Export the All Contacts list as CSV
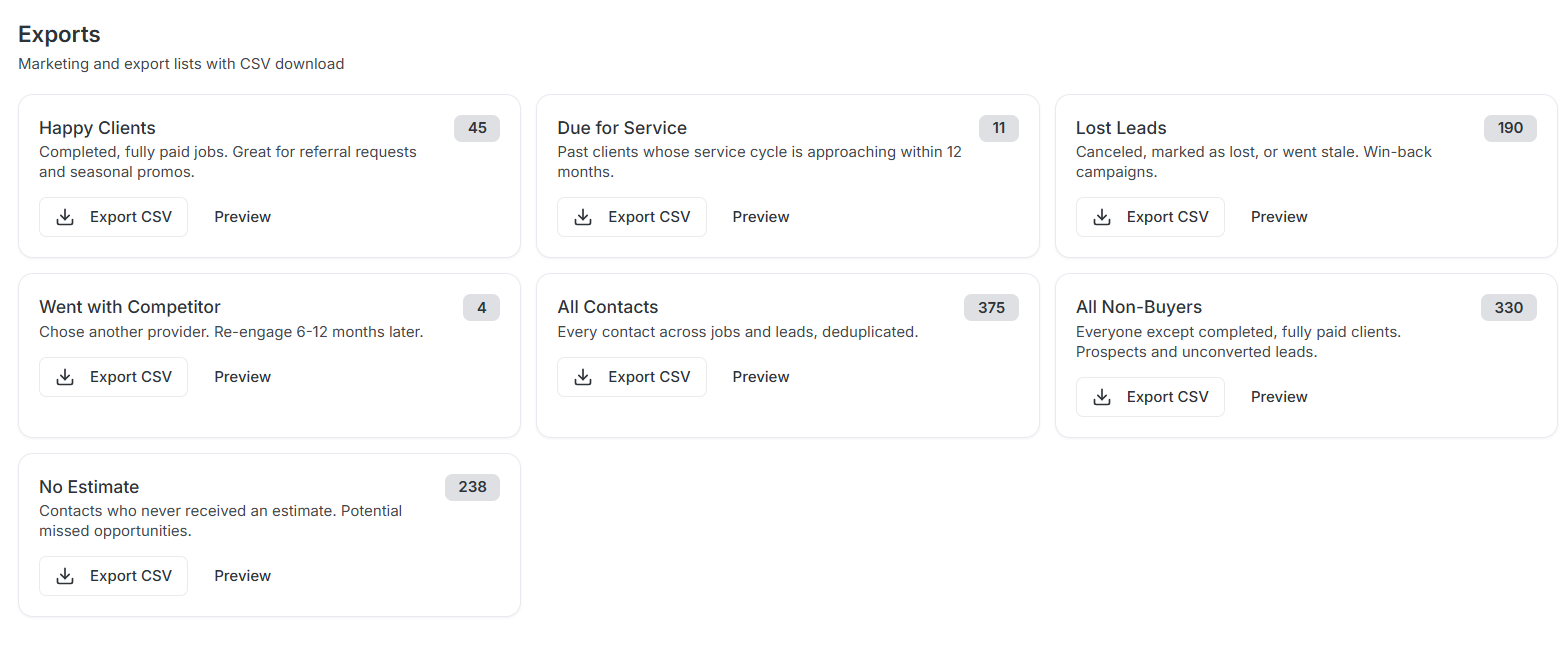Image resolution: width=1560 pixels, height=661 pixels. coord(631,376)
